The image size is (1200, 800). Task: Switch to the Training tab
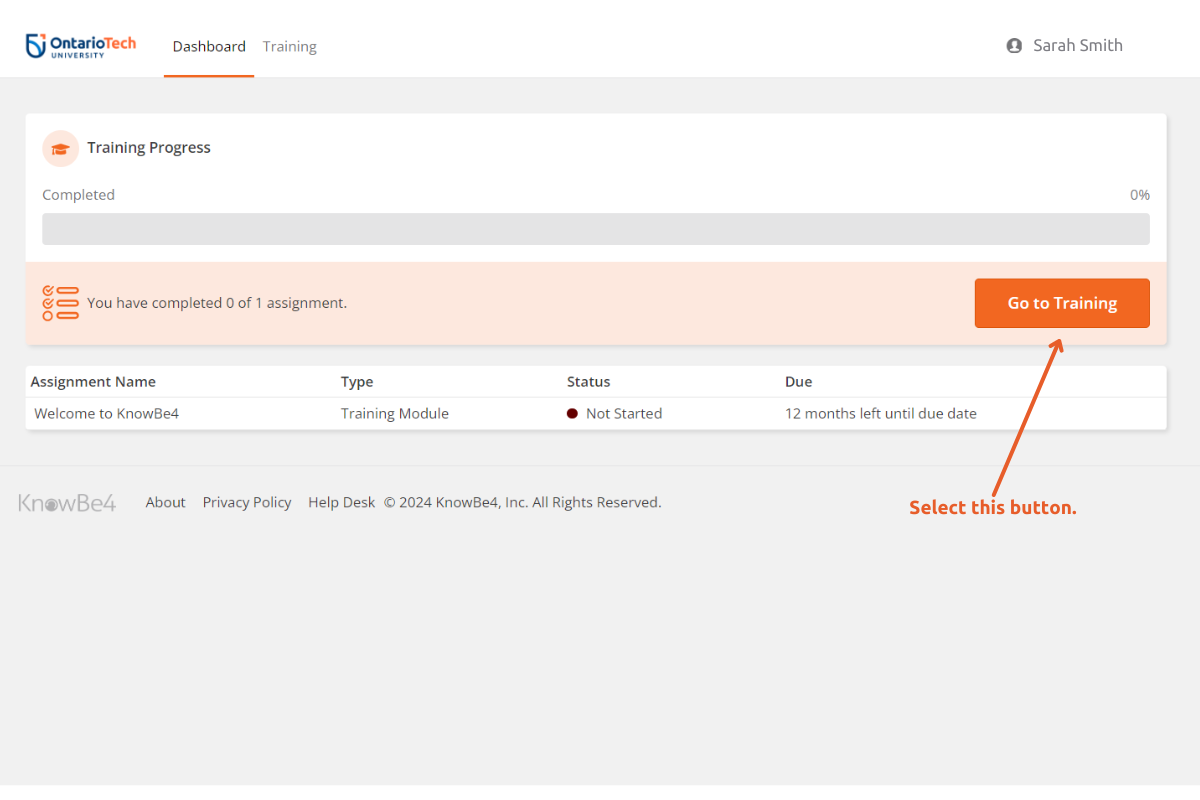289,47
